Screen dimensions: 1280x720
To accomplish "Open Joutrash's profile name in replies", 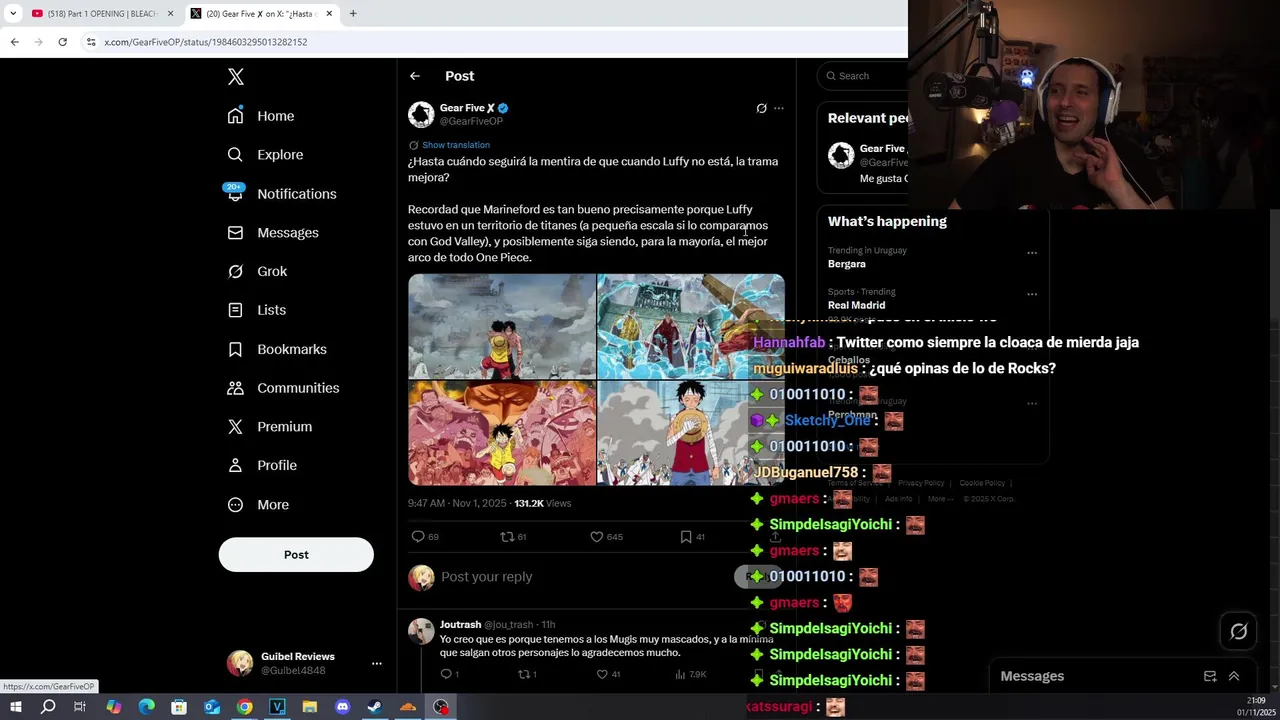I will [x=460, y=625].
